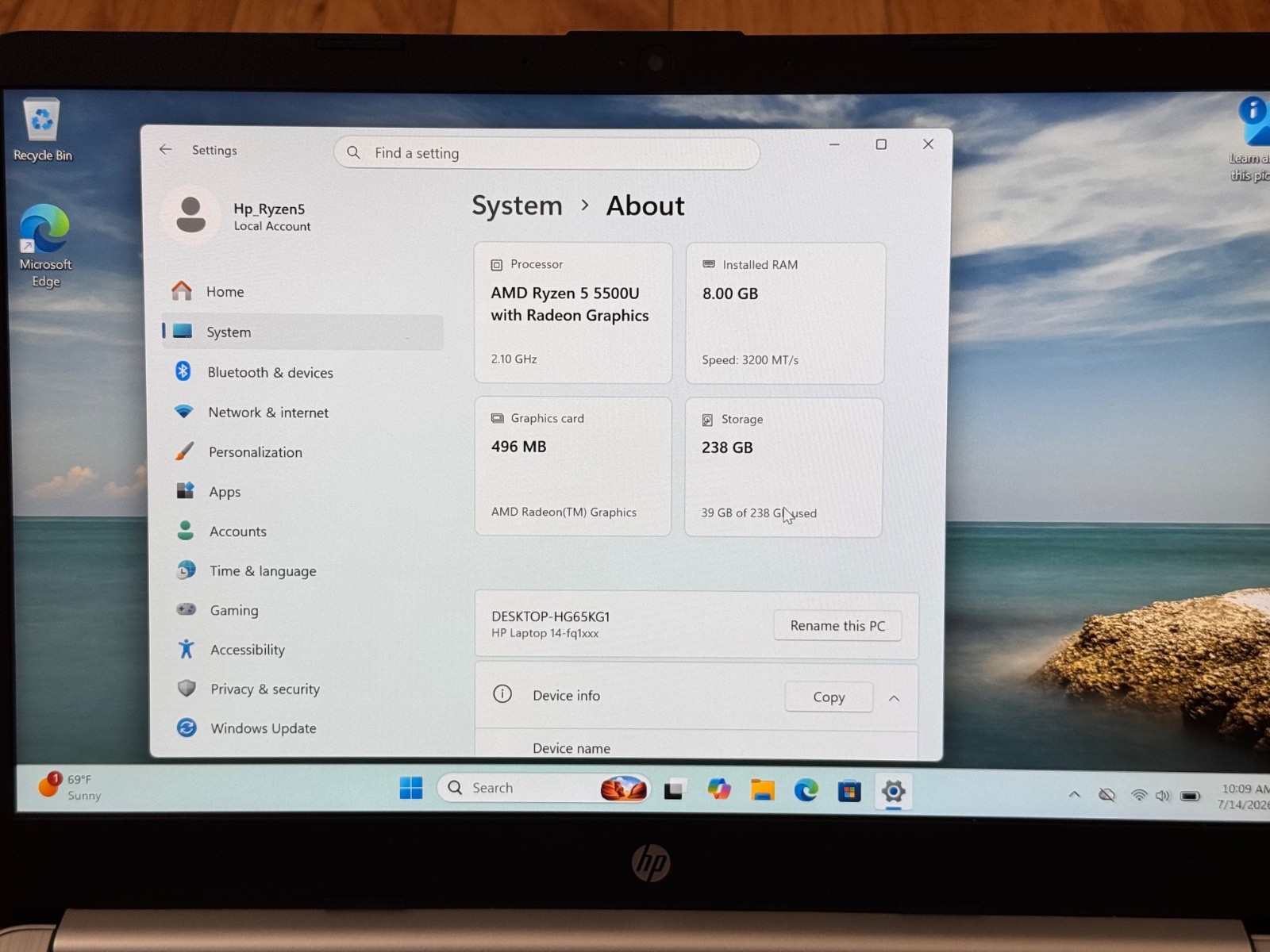
Task: Open the Windows Start menu
Action: point(411,788)
